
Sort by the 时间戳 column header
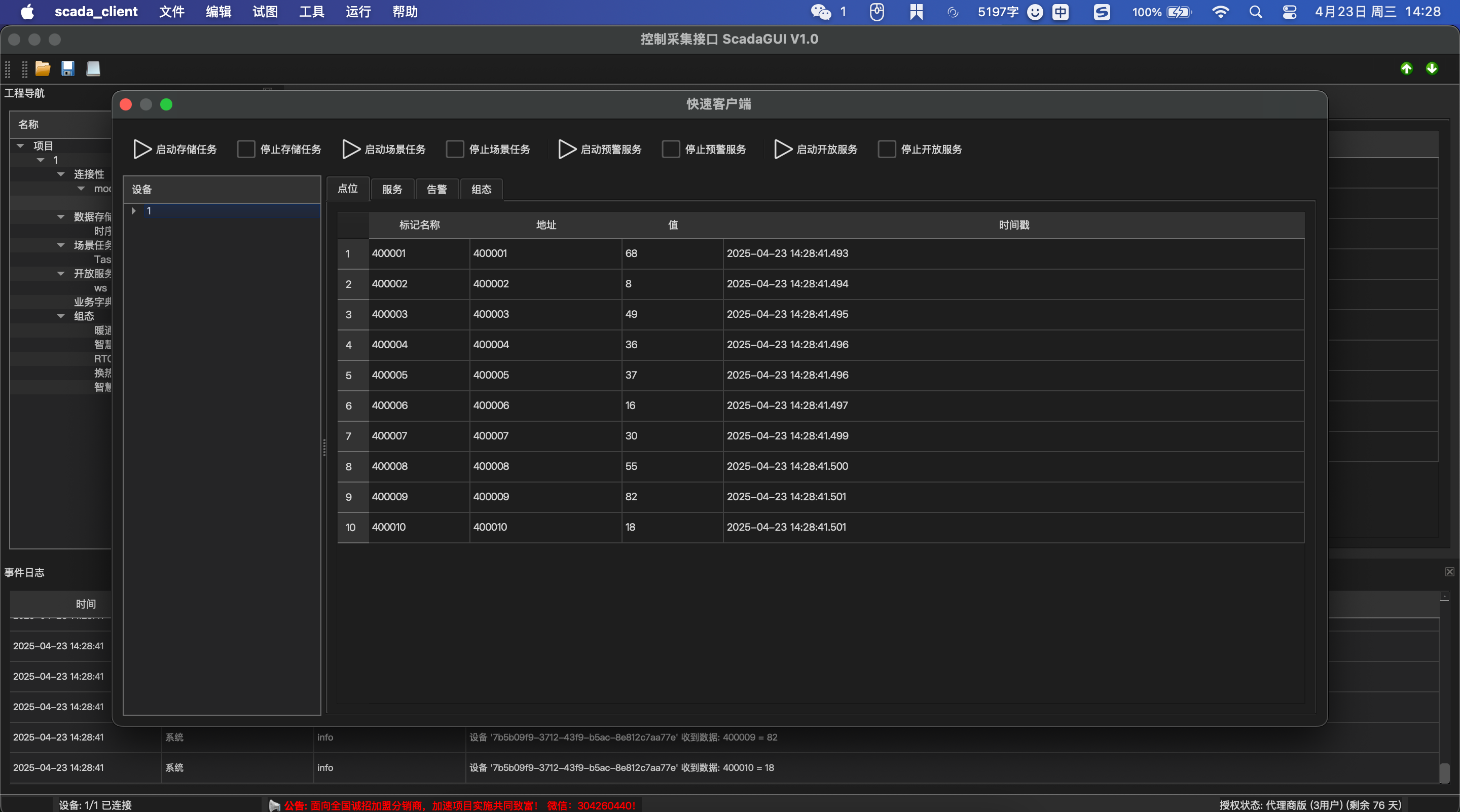1013,225
